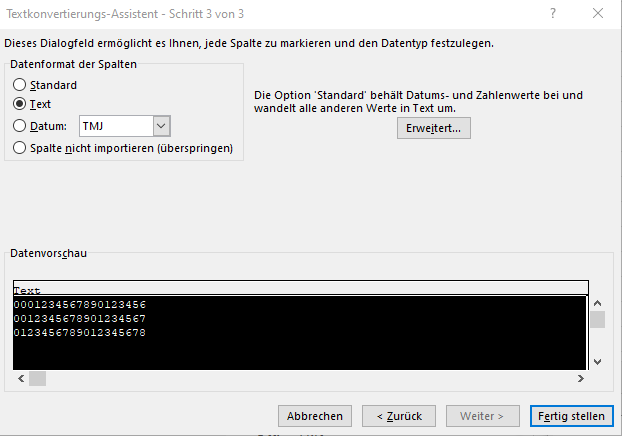Close the Textkonvertierungs-Assistent dialog
This screenshot has width=622, height=436.
coord(598,13)
